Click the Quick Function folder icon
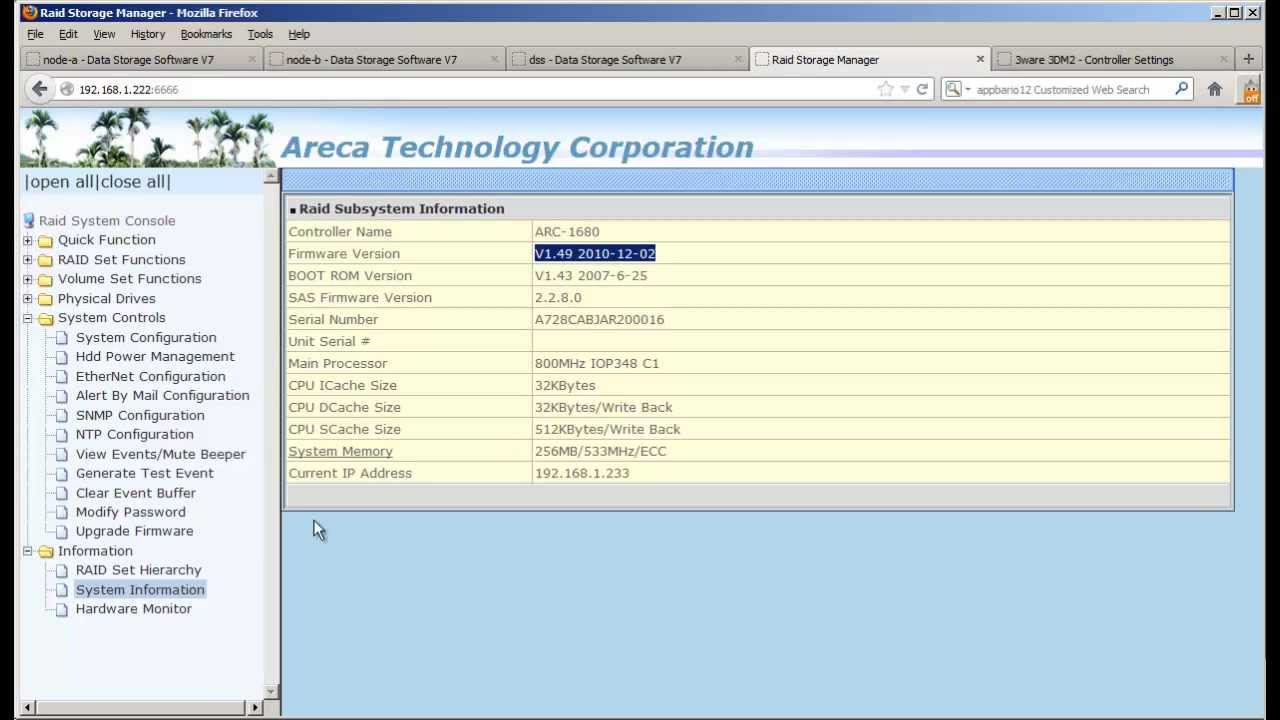1280x720 pixels. [46, 240]
